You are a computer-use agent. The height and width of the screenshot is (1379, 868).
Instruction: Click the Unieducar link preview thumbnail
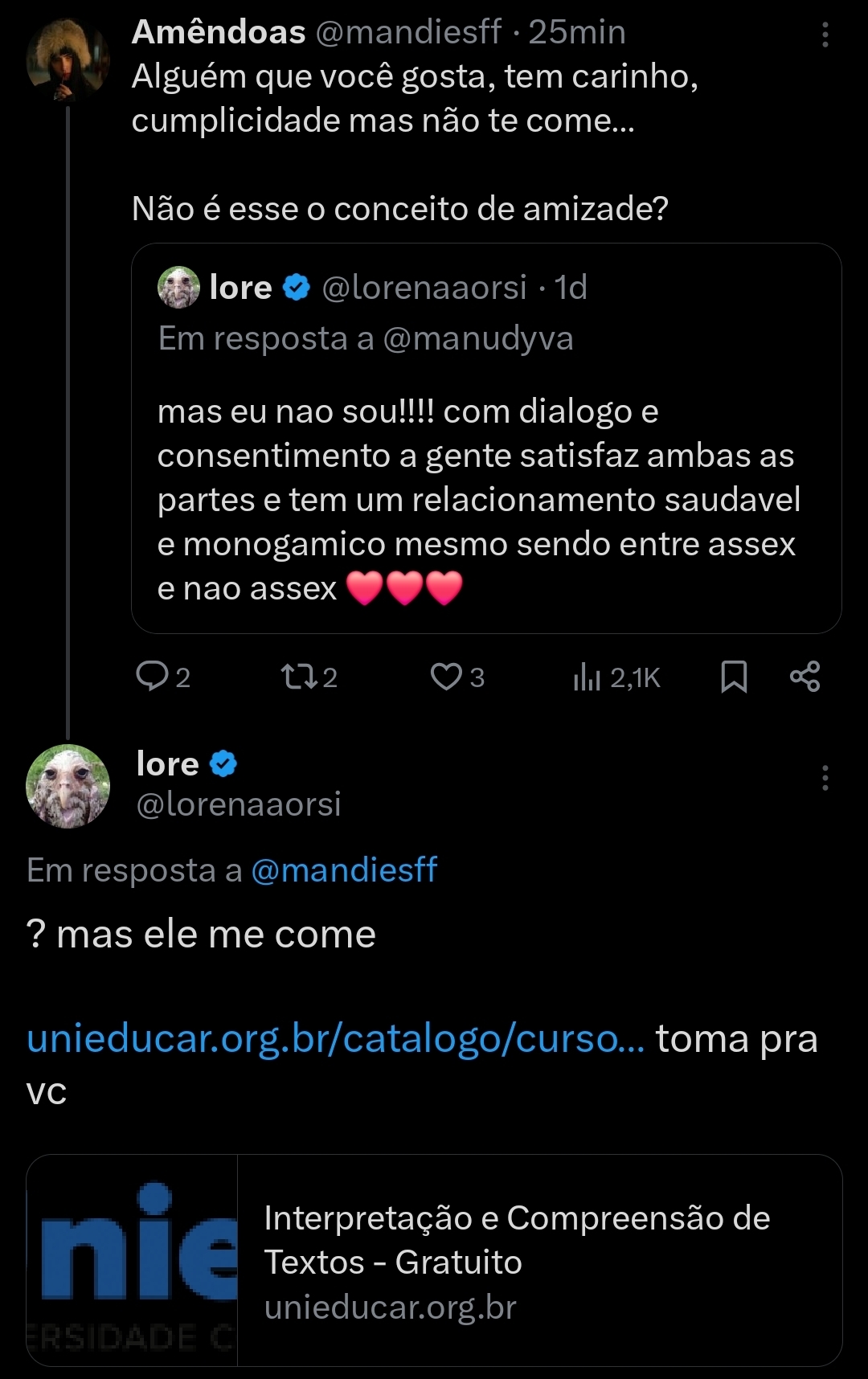[132, 1260]
